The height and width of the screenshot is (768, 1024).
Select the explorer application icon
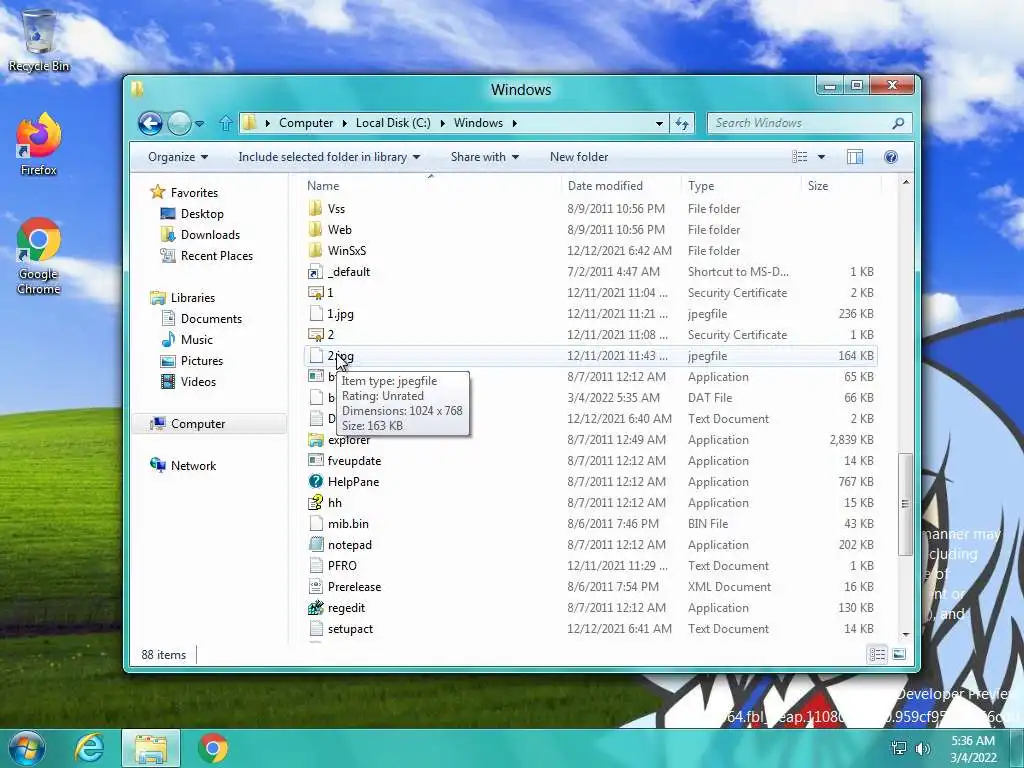315,440
